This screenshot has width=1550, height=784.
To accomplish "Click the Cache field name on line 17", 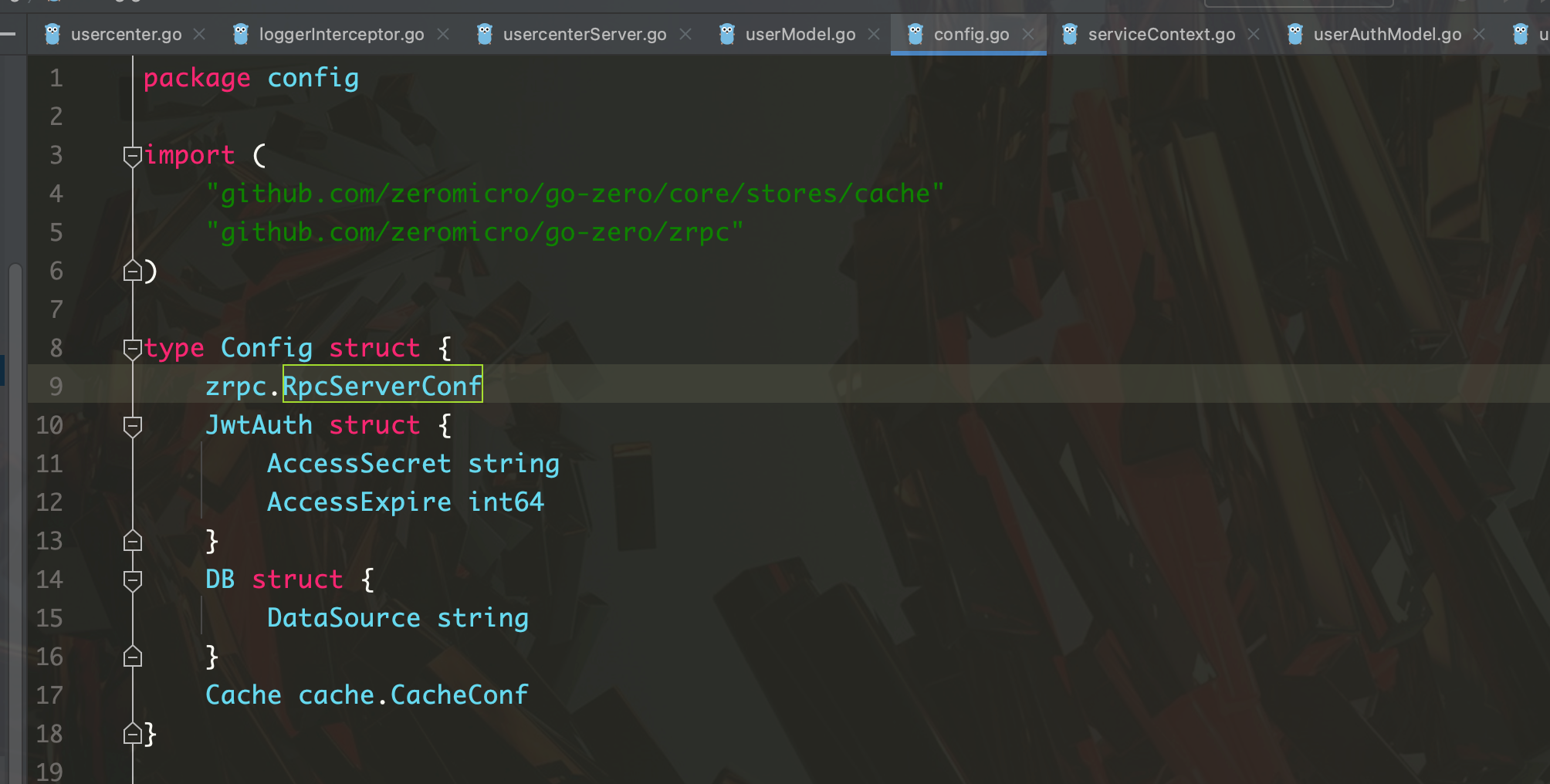I will tap(243, 695).
